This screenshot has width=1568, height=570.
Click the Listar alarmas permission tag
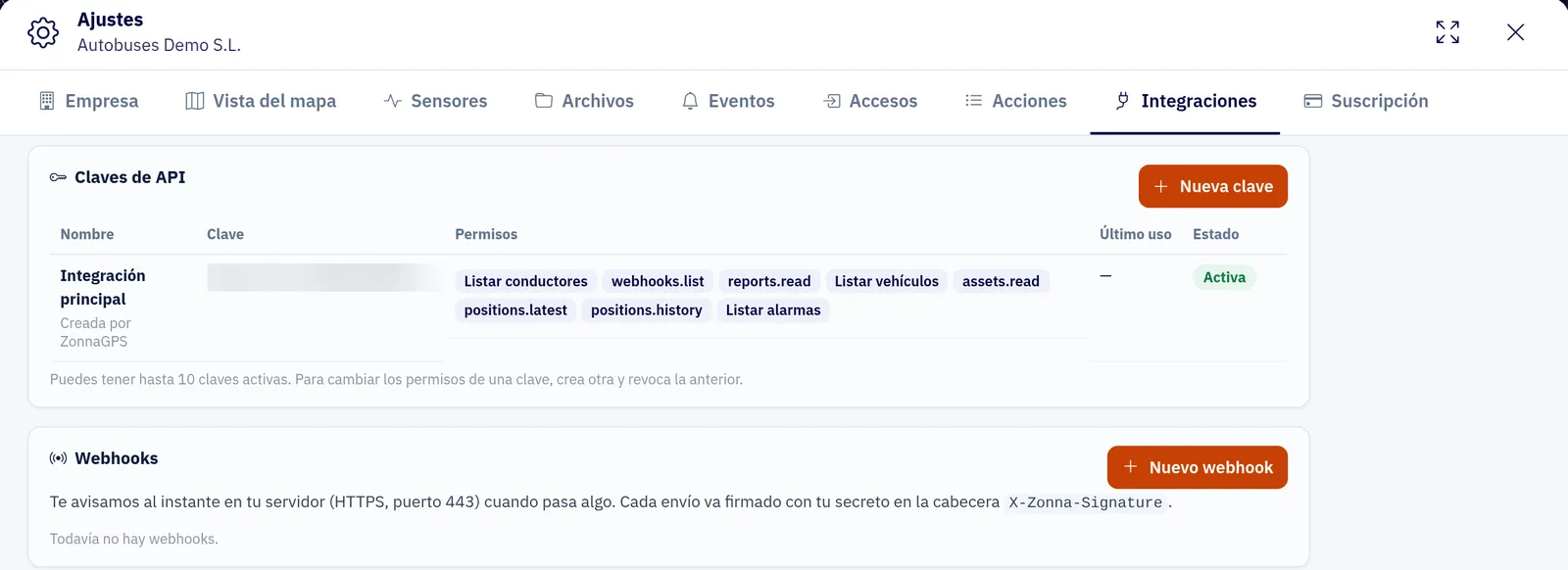pos(773,310)
